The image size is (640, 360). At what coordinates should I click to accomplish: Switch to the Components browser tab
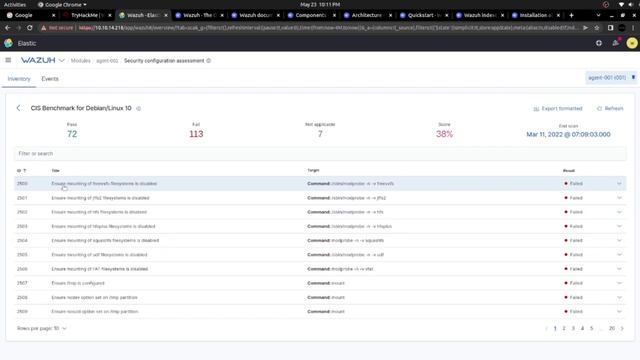tap(311, 15)
